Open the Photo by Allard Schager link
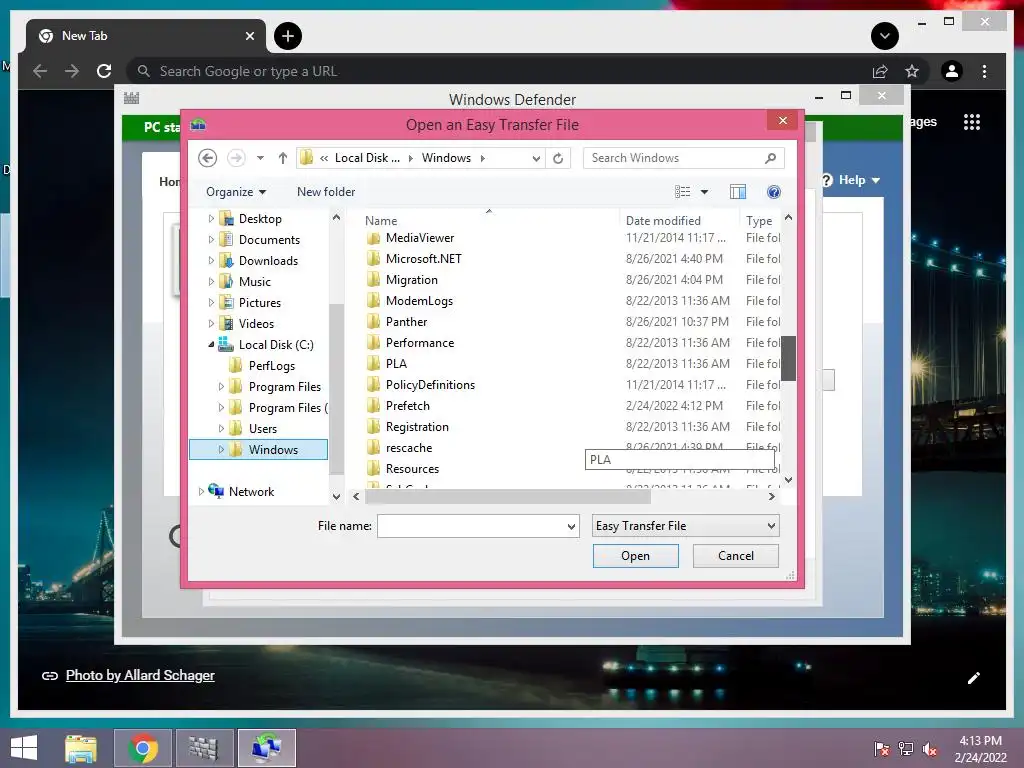 point(140,675)
